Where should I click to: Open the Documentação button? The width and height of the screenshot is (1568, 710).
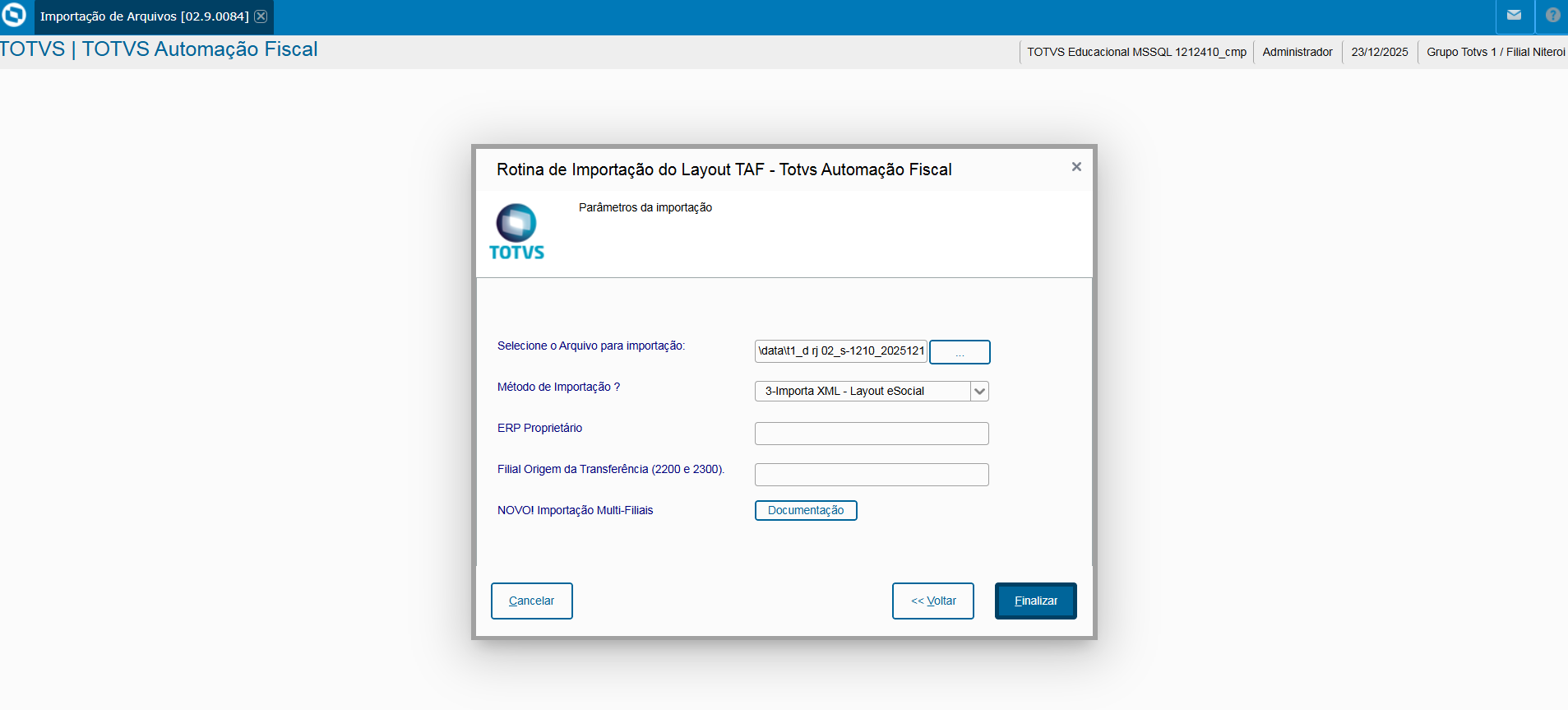(x=806, y=511)
